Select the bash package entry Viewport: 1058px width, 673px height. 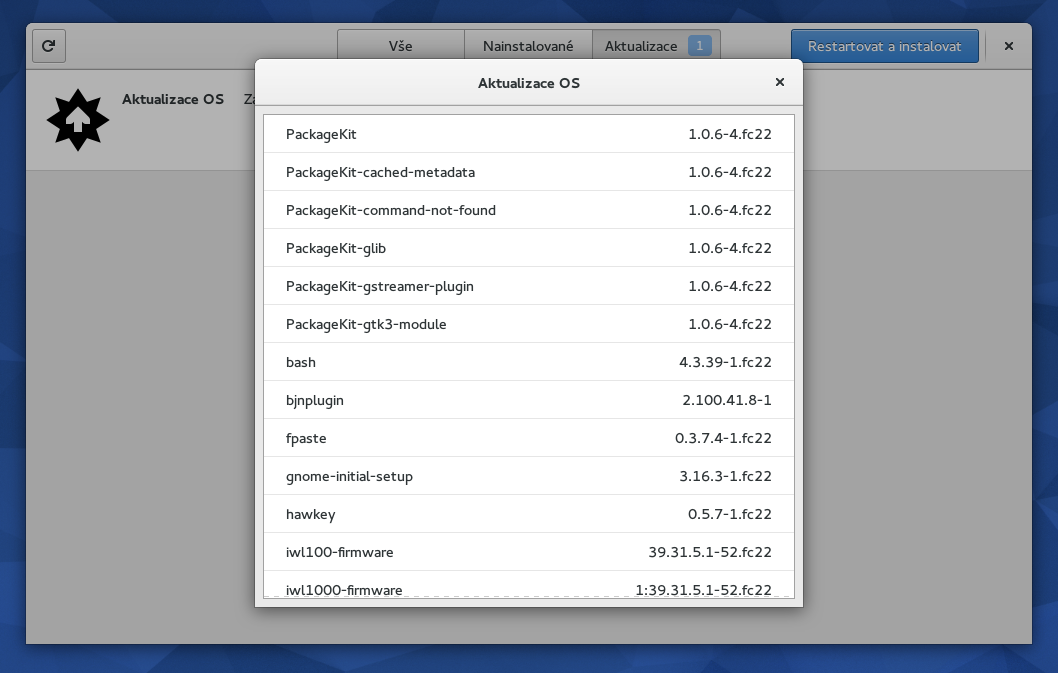pyautogui.click(x=528, y=362)
